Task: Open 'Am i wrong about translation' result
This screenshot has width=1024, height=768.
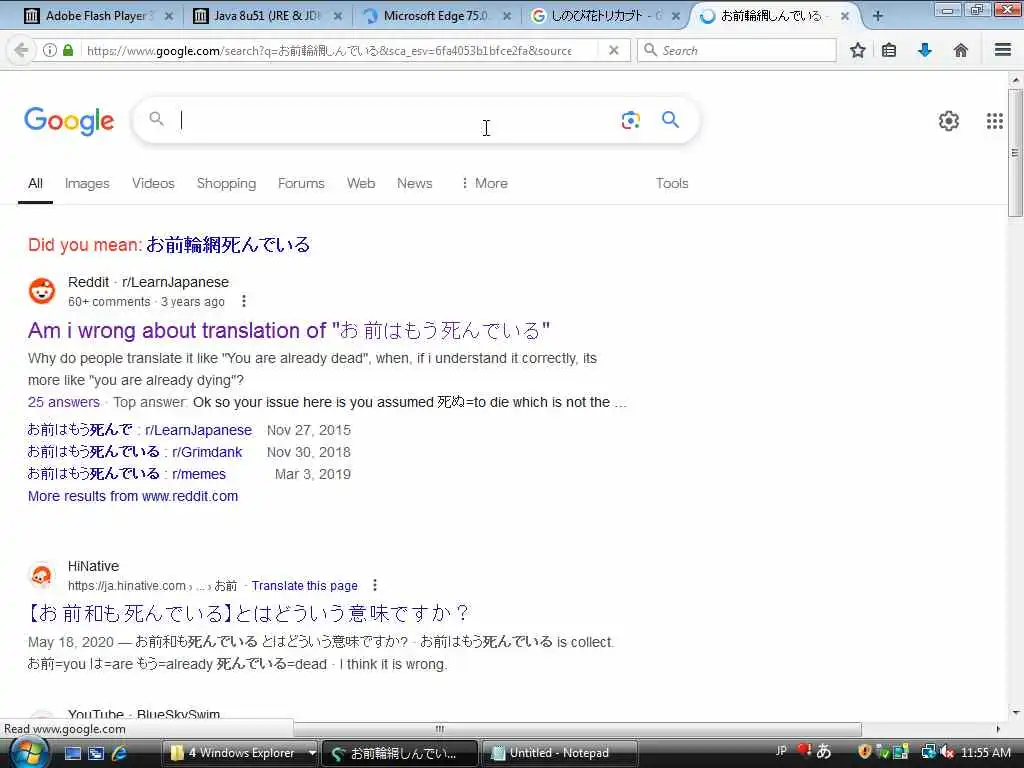Action: click(x=289, y=330)
